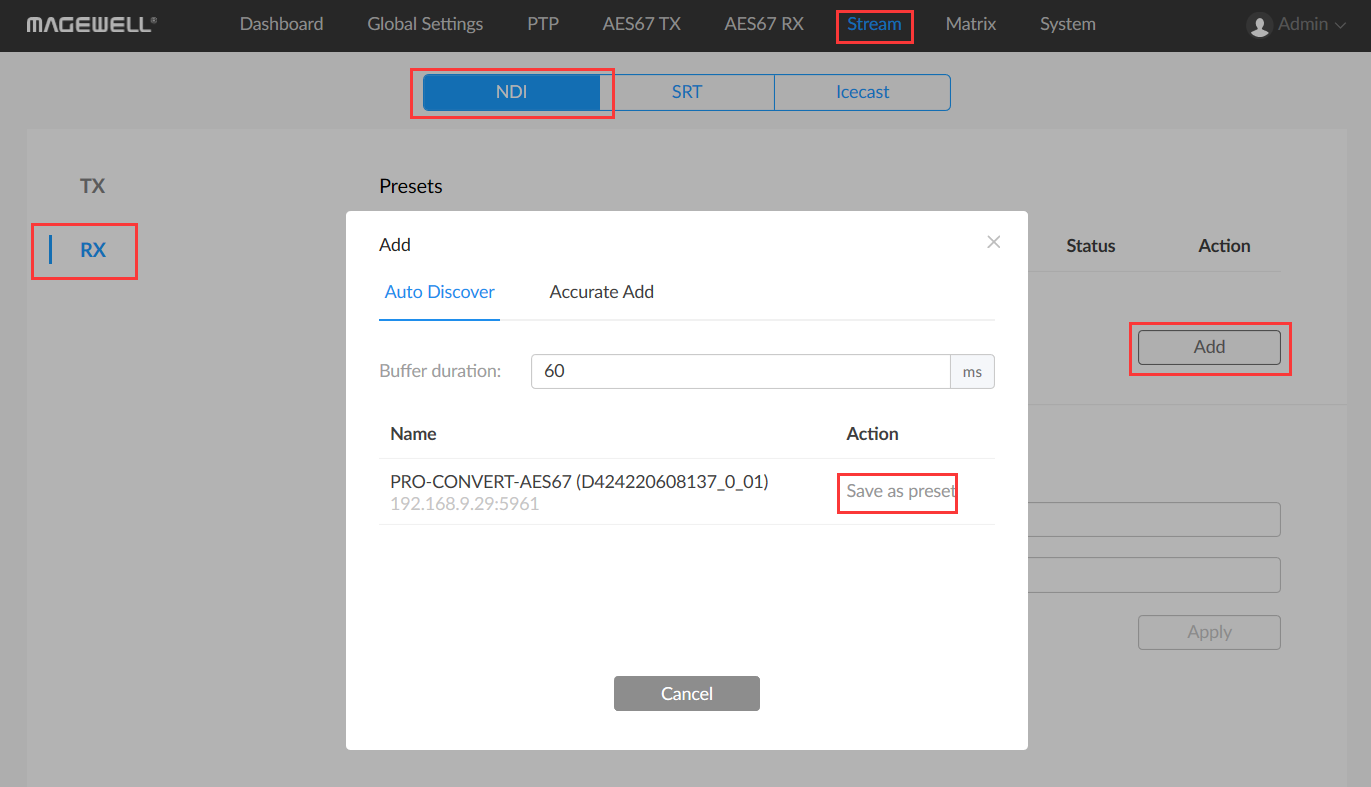This screenshot has height=787, width=1371.
Task: Select the RX view
Action: pos(91,251)
